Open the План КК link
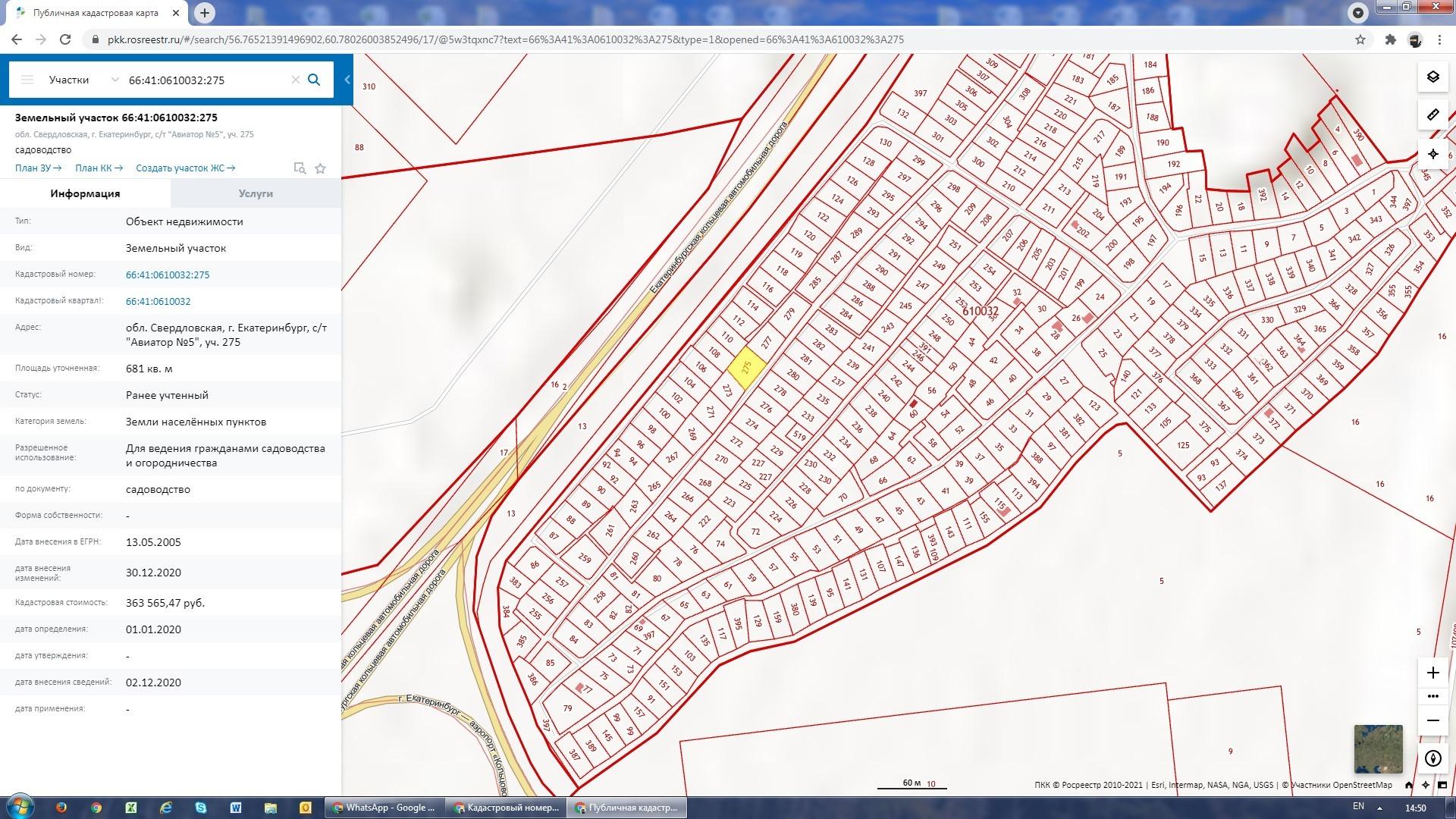This screenshot has width=1456, height=819. 98,168
